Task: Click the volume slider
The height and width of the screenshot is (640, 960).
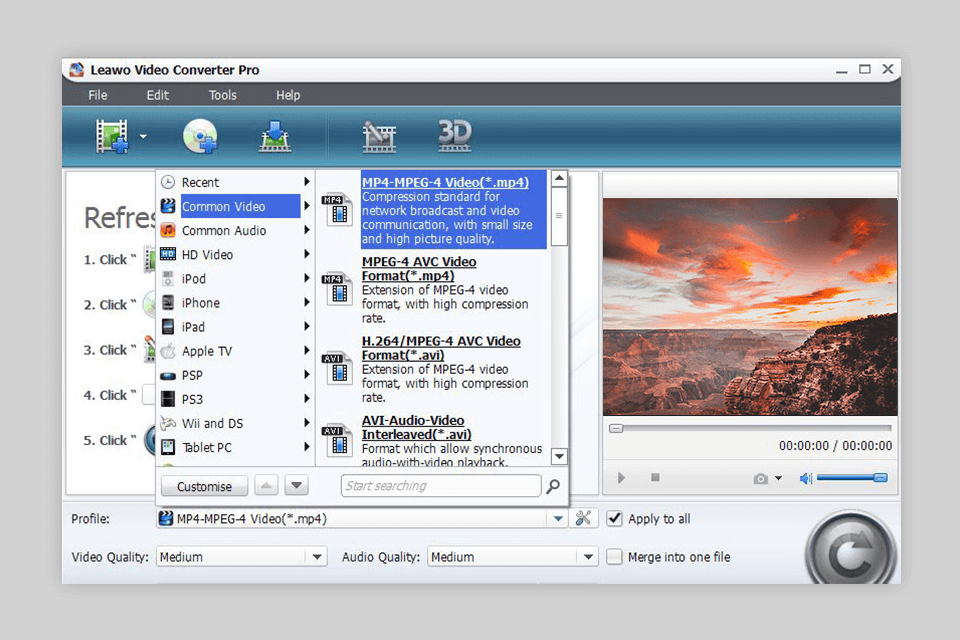Action: click(x=851, y=479)
